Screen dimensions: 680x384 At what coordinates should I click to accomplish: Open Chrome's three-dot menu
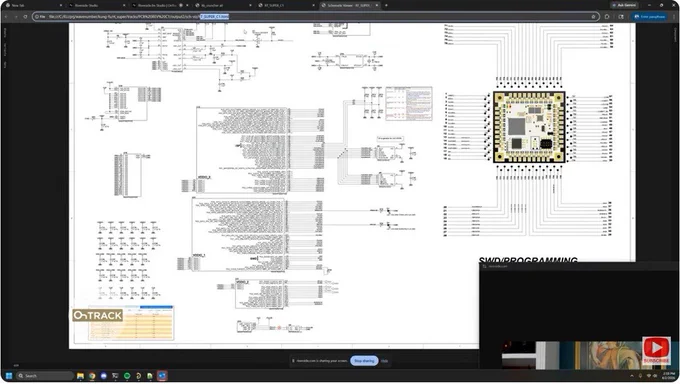pos(674,16)
